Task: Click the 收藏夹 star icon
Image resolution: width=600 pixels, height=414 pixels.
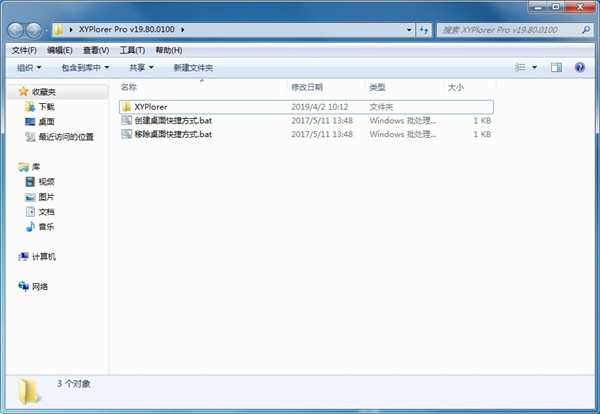Action: tap(23, 91)
